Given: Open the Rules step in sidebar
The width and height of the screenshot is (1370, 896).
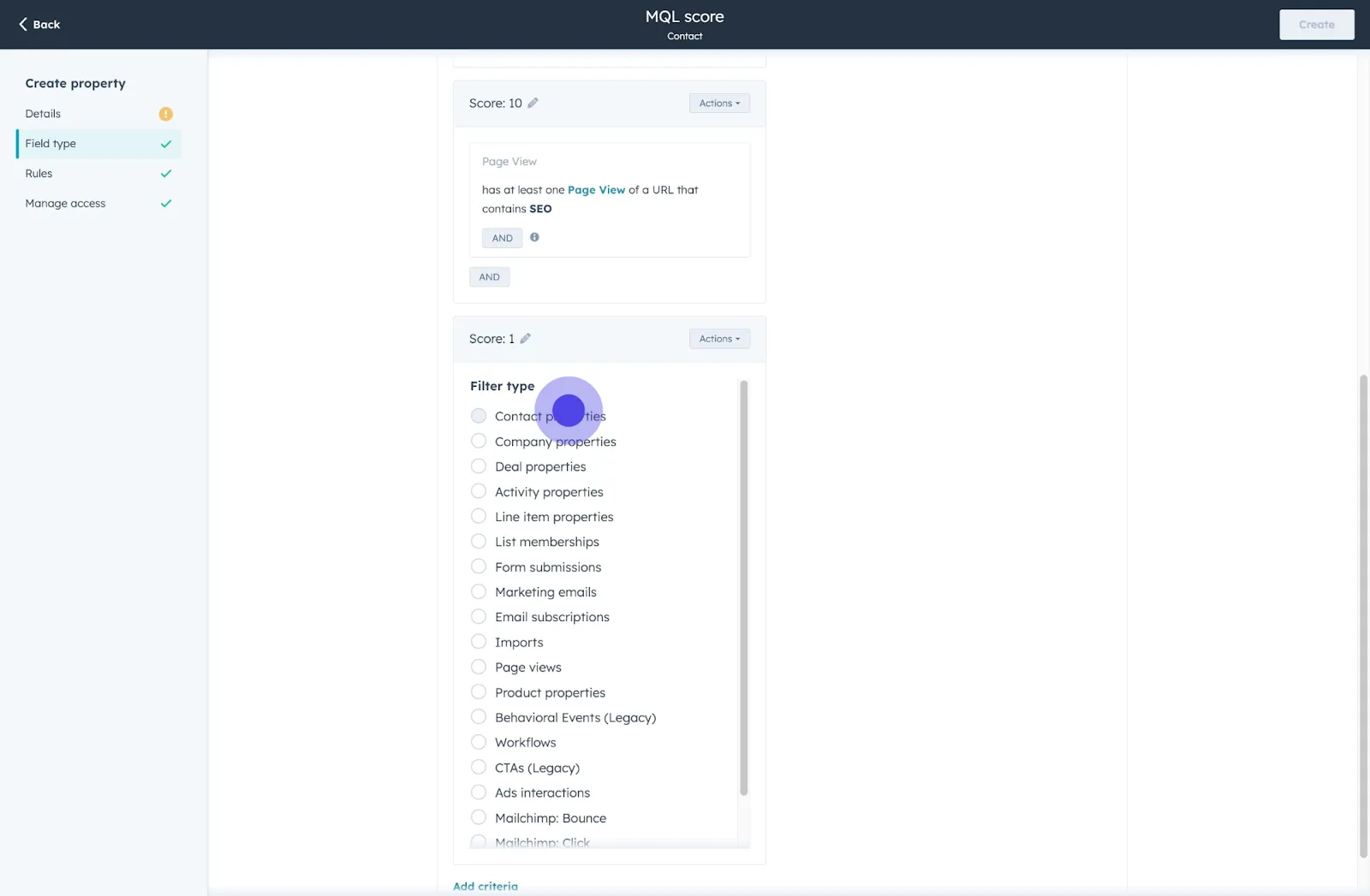Looking at the screenshot, I should [98, 174].
